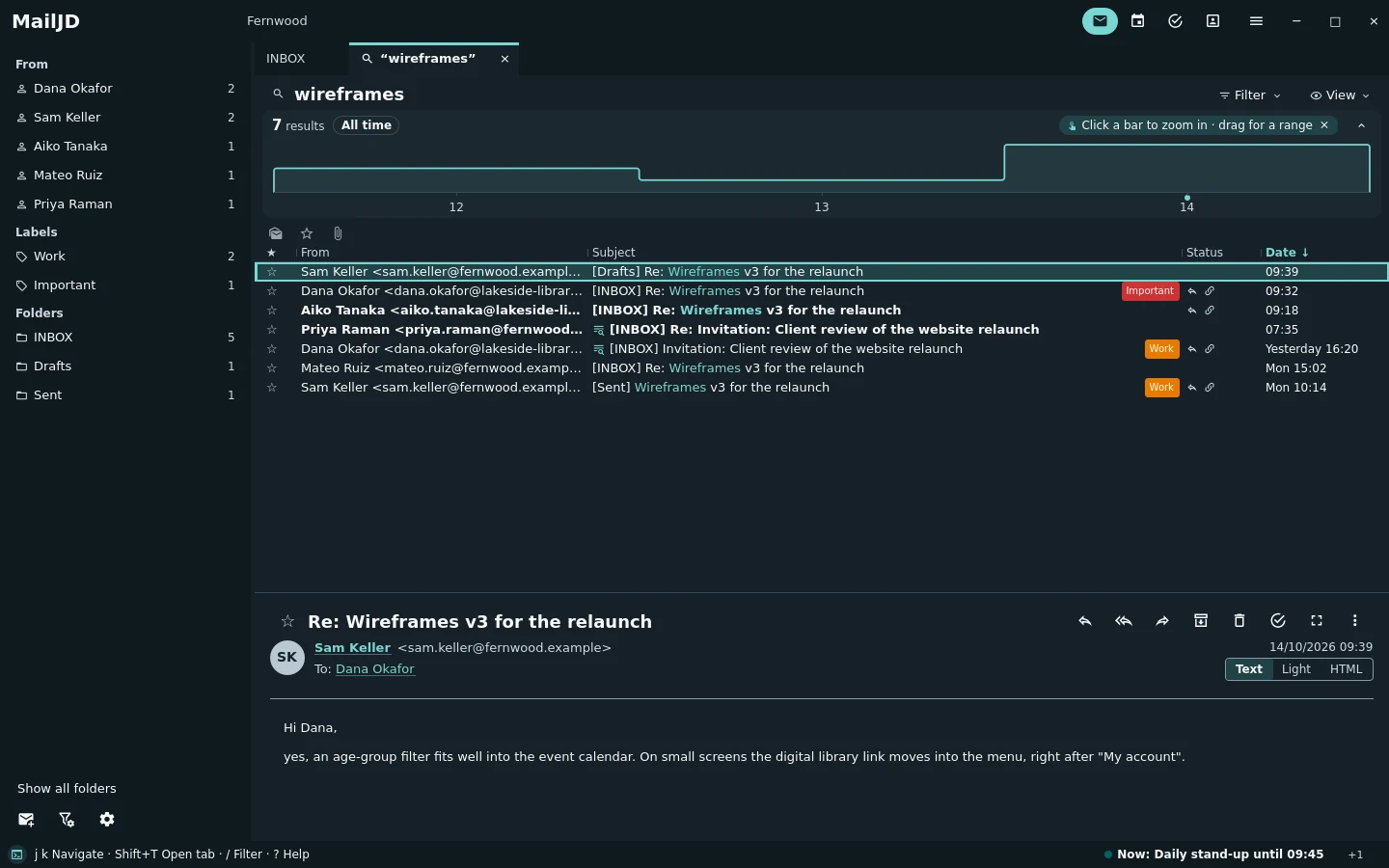The image size is (1389, 868).
Task: Switch message view to Light mode
Action: (1296, 669)
